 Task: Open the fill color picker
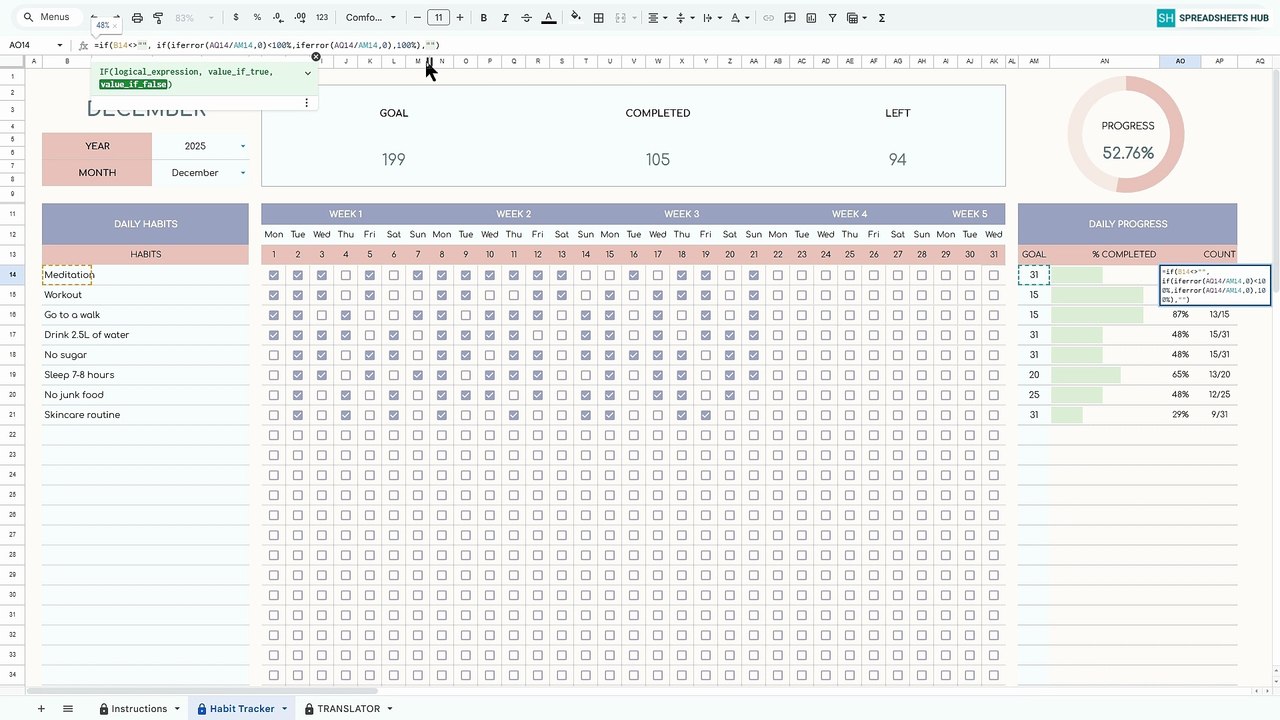click(x=576, y=18)
